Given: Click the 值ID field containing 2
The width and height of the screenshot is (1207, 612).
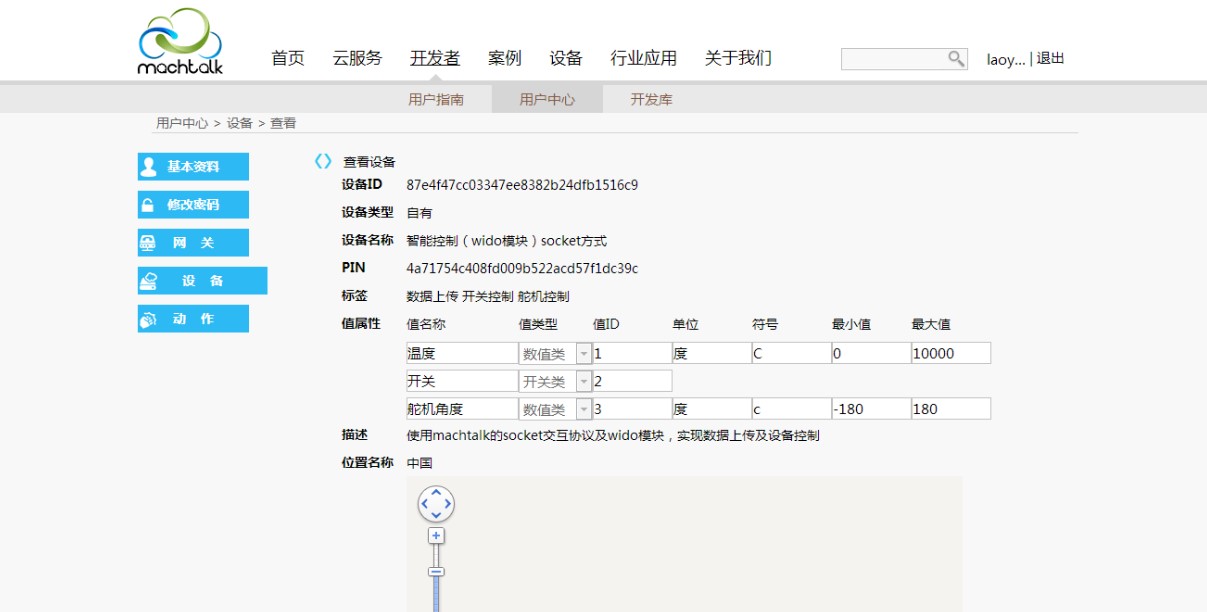Looking at the screenshot, I should click(x=632, y=381).
